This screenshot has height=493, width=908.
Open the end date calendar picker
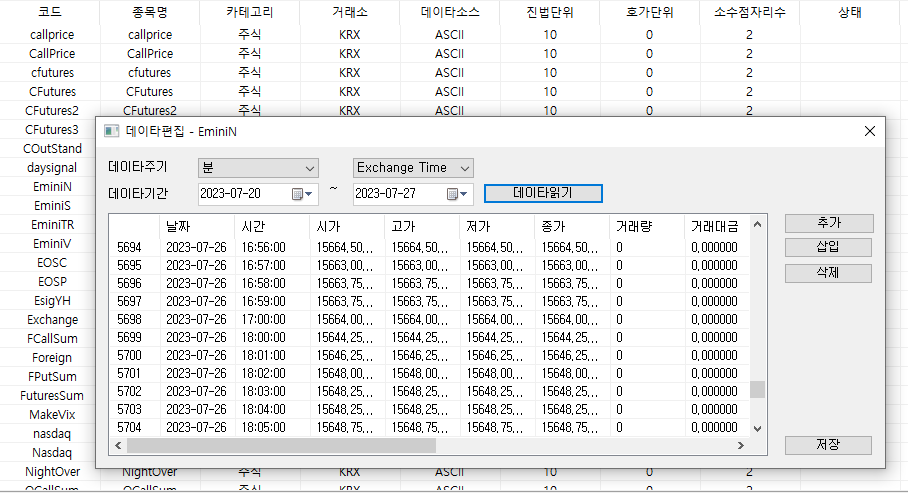pyautogui.click(x=458, y=194)
